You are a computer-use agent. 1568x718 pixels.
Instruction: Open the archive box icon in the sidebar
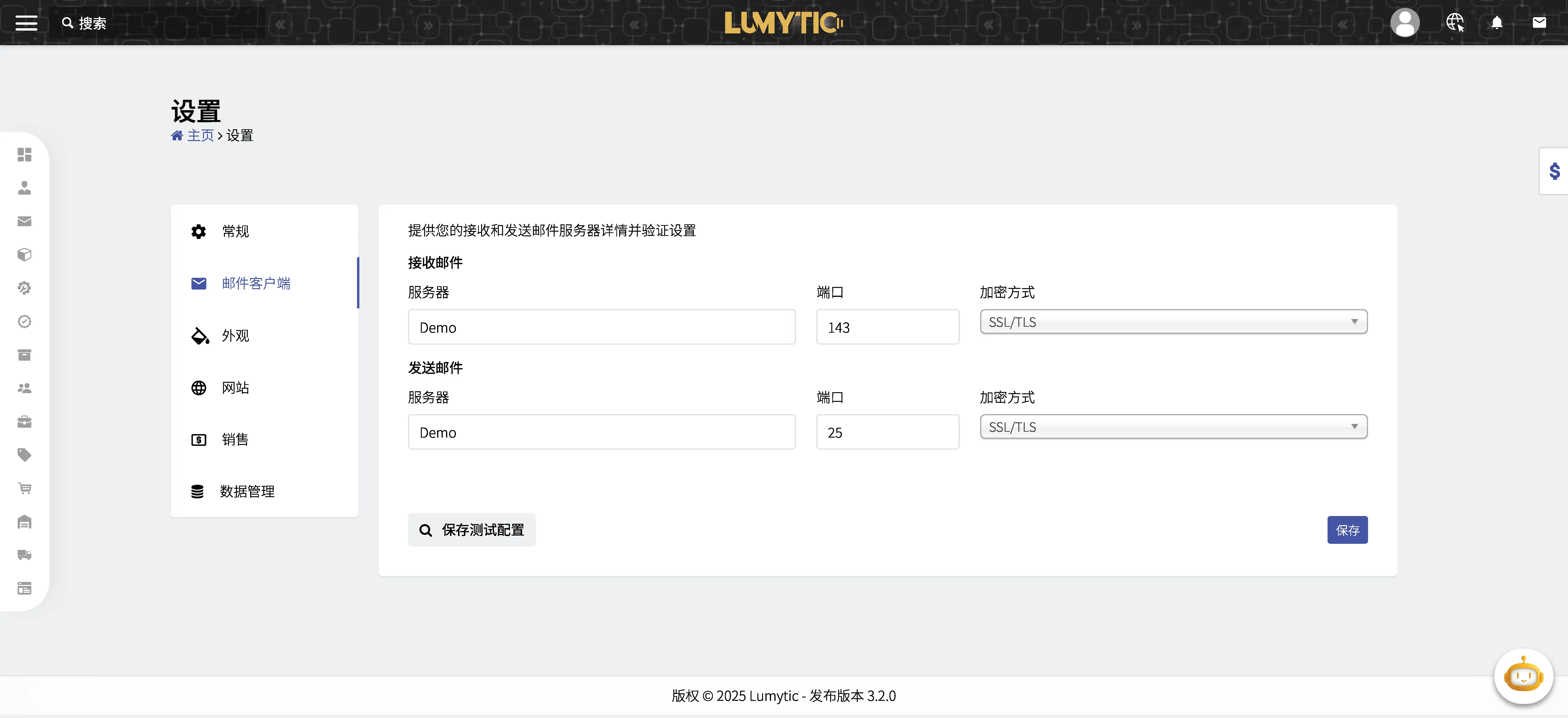coord(24,355)
